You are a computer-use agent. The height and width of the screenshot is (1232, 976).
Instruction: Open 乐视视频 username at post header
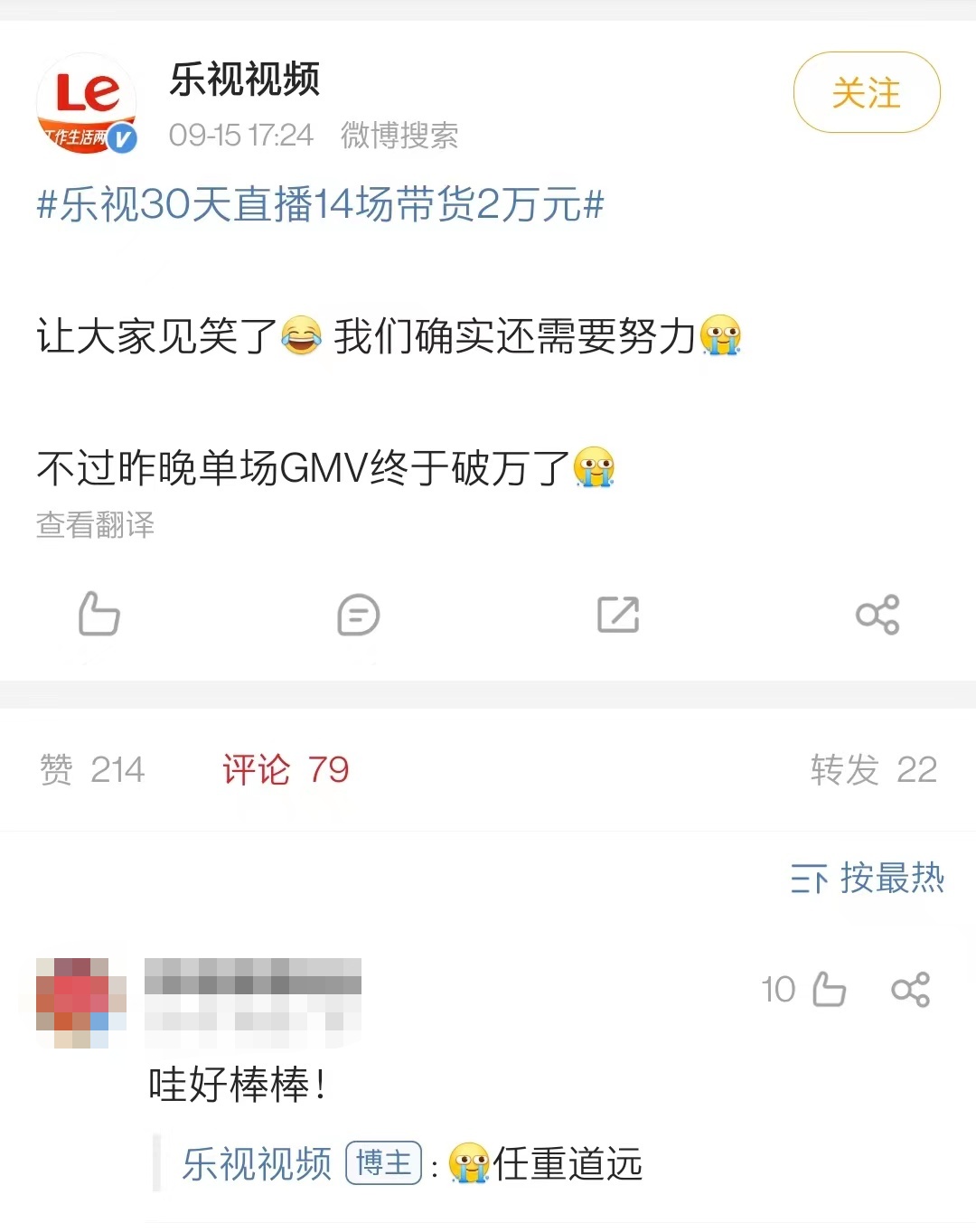coord(245,80)
